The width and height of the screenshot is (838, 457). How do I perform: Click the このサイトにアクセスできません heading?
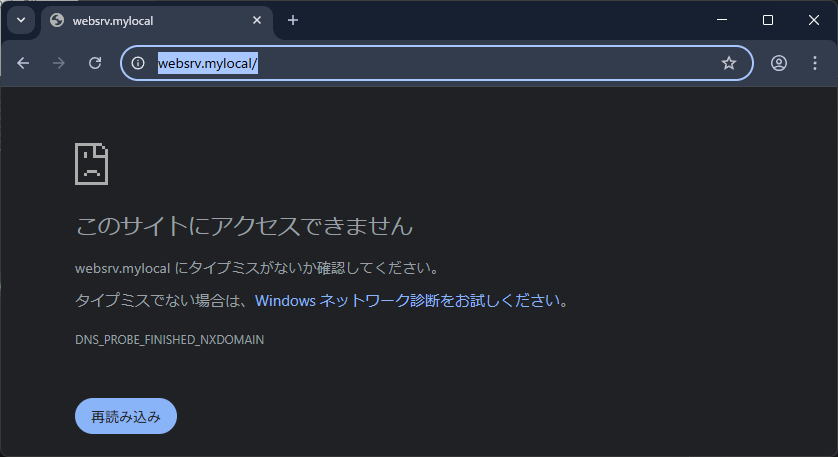pyautogui.click(x=244, y=226)
